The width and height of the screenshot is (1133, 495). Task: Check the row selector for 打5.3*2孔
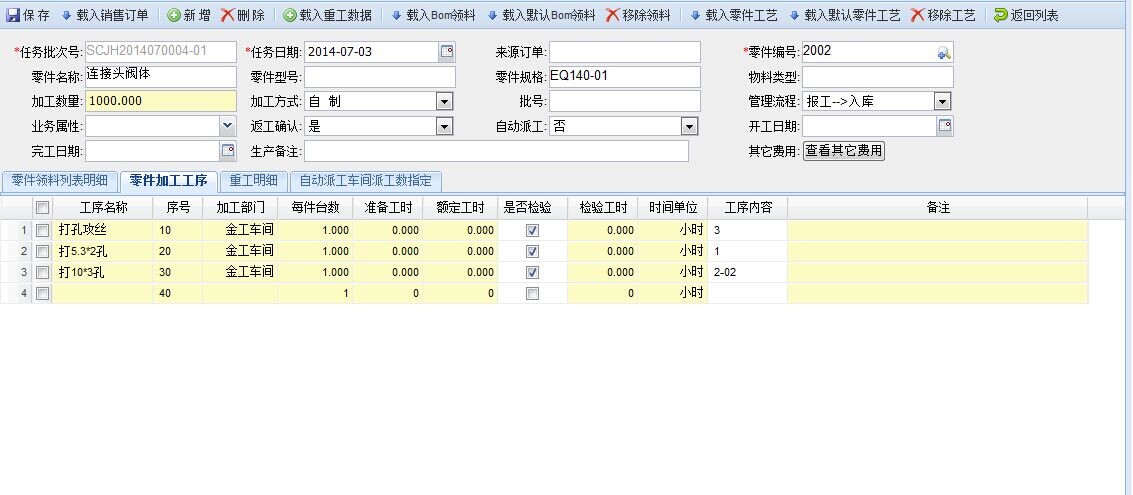tap(42, 251)
